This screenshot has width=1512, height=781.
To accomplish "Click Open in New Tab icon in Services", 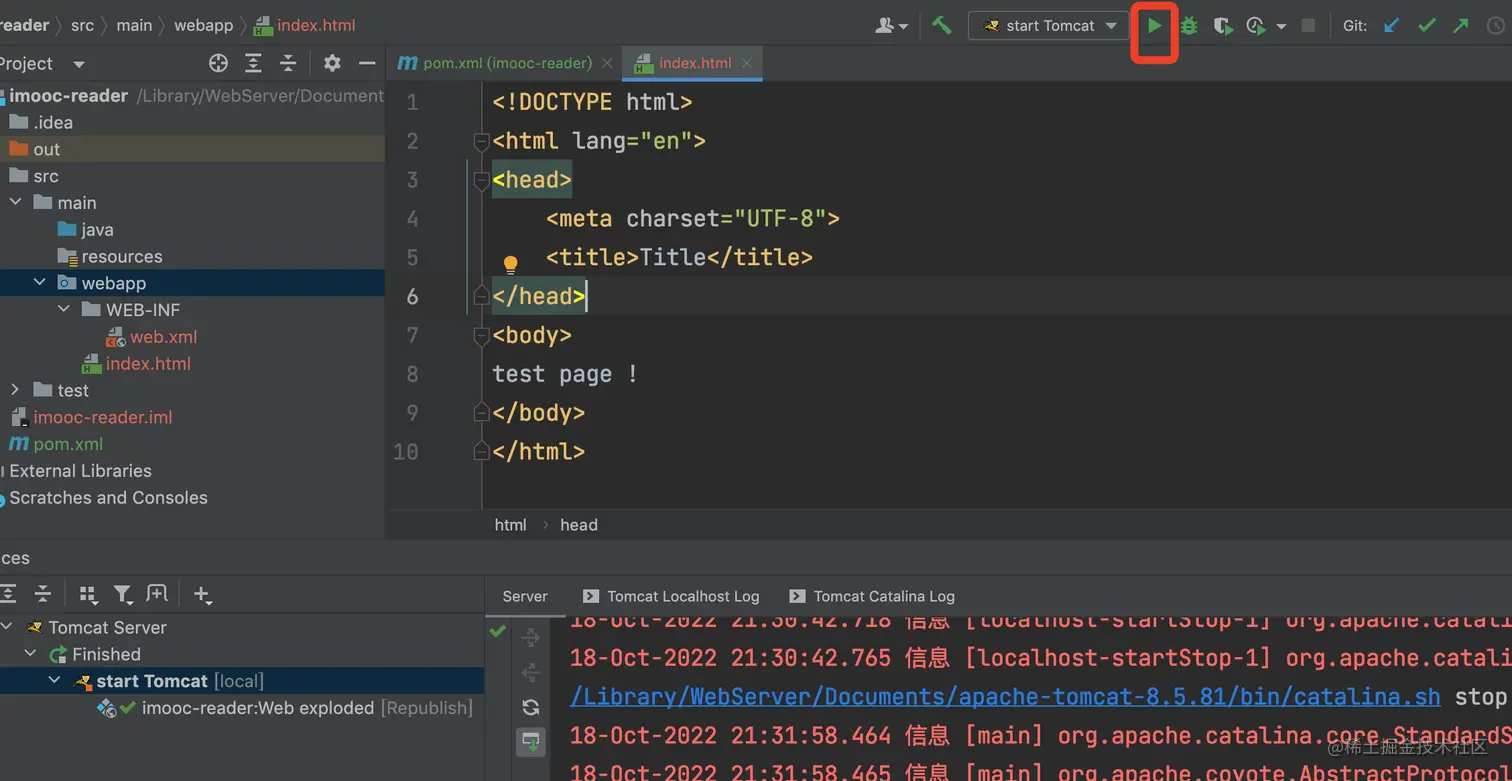I will 157,594.
